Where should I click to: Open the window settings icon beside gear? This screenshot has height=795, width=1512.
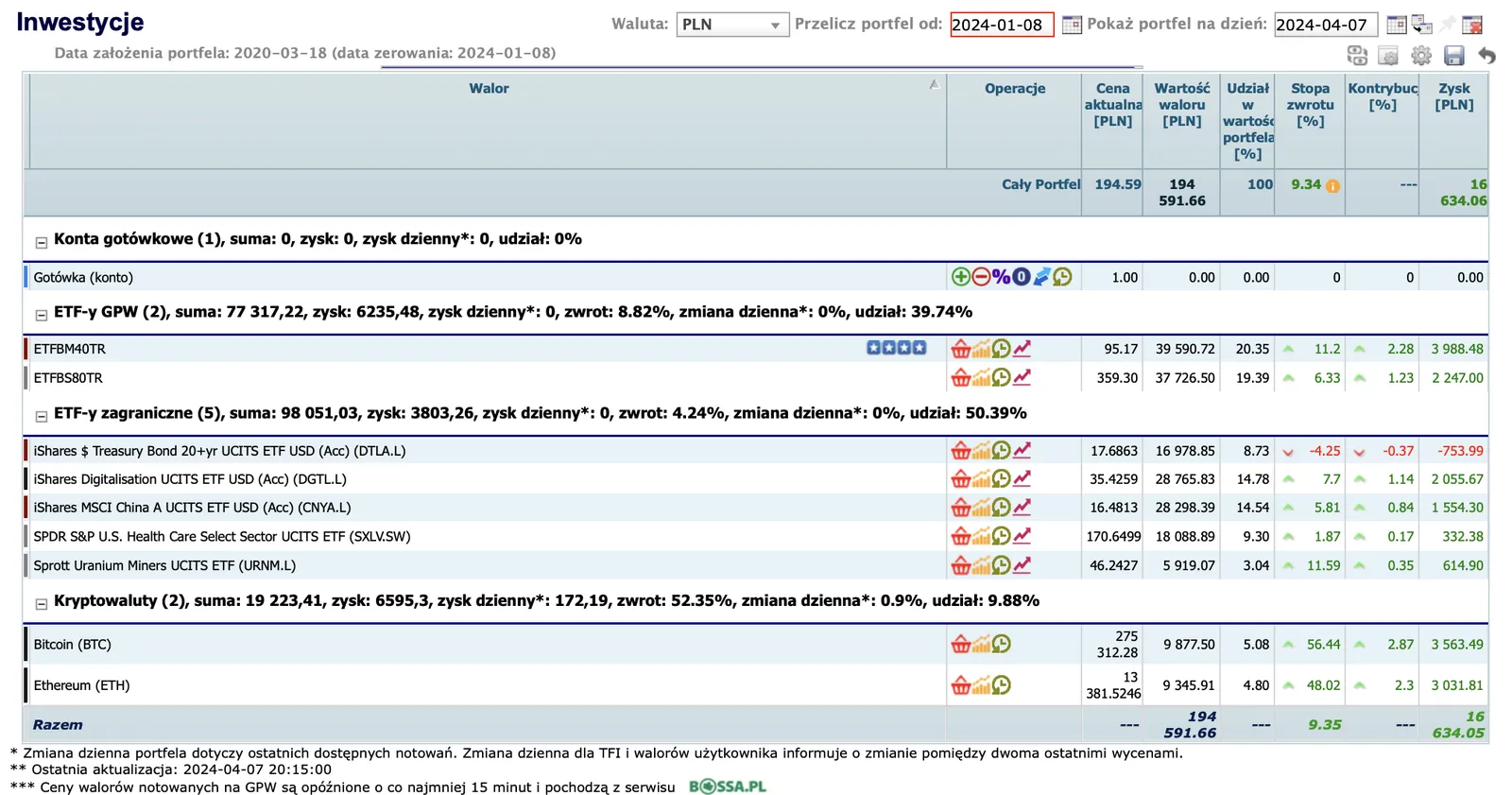[x=1388, y=56]
